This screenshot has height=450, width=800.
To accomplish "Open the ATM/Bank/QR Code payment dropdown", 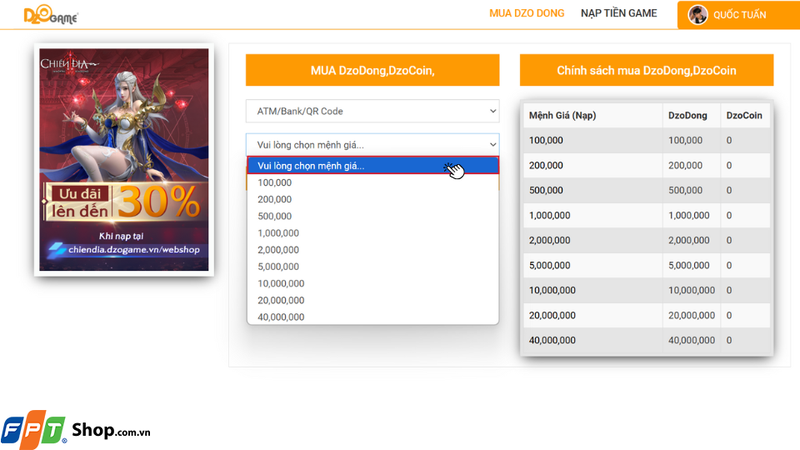I will pos(372,111).
